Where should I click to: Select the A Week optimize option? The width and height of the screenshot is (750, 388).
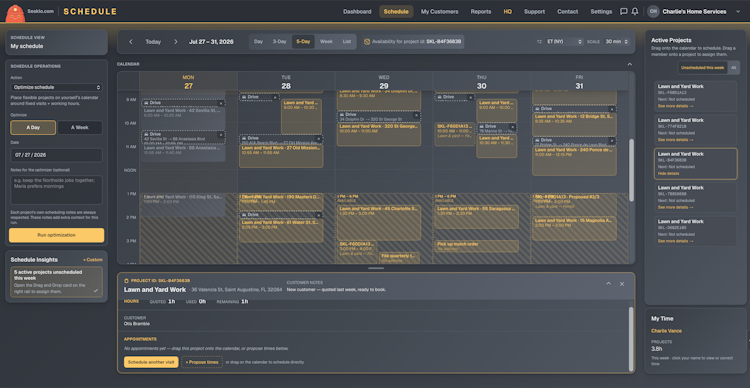pyautogui.click(x=80, y=127)
